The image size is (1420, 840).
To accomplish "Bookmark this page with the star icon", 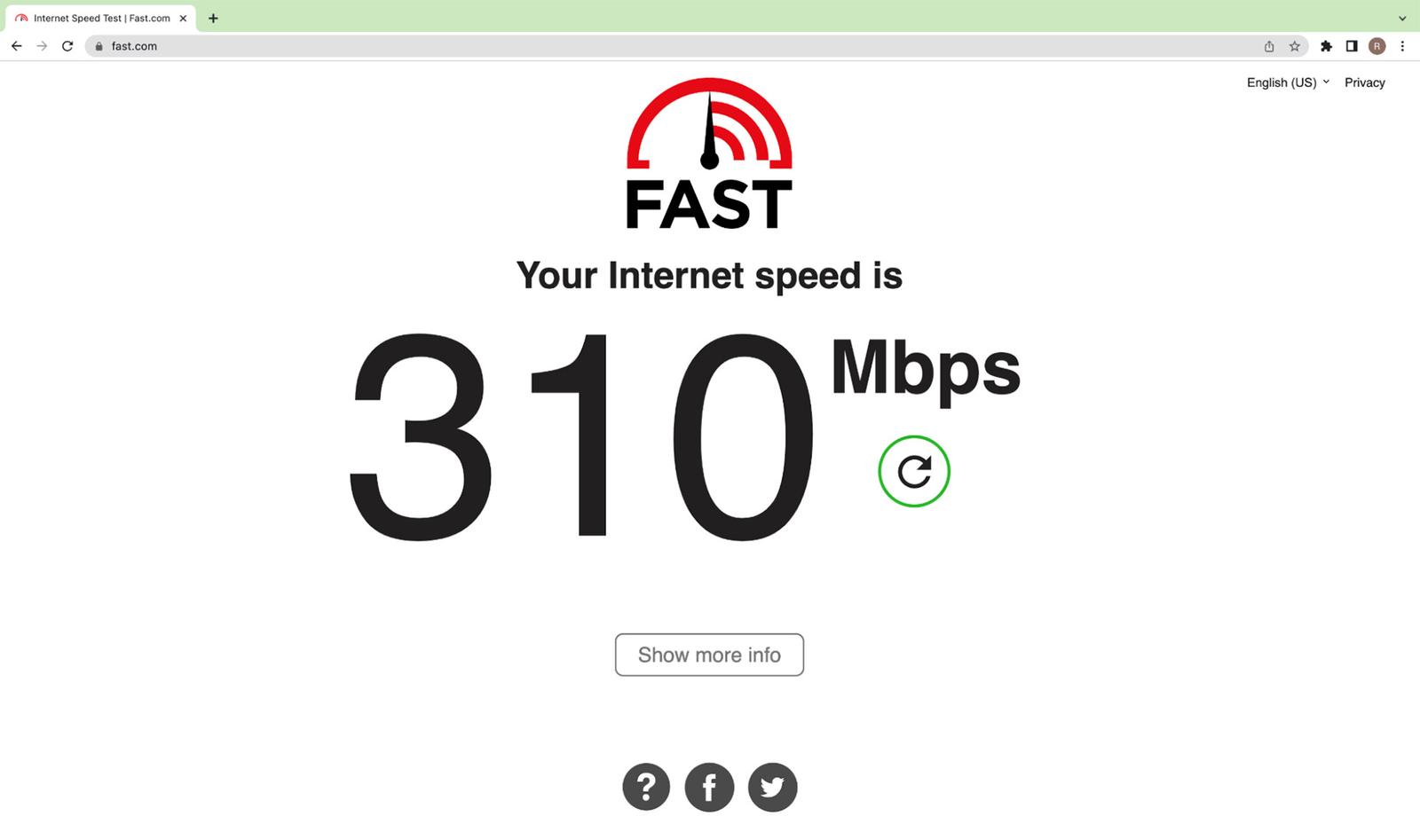I will click(1294, 46).
